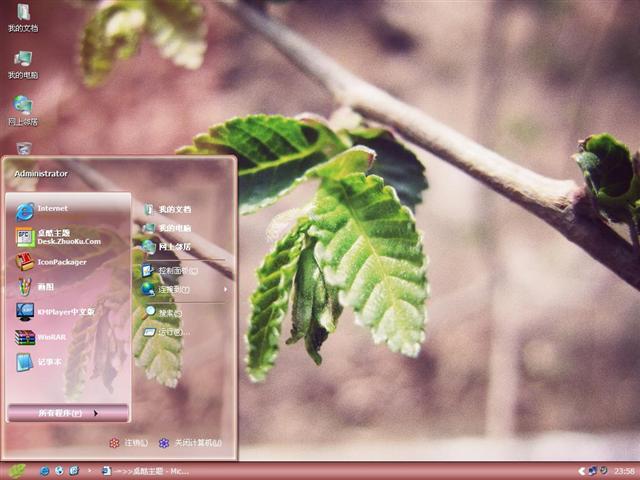Viewport: 640px width, 480px height.
Task: Click the dark tray icon beside clock
Action: [604, 471]
